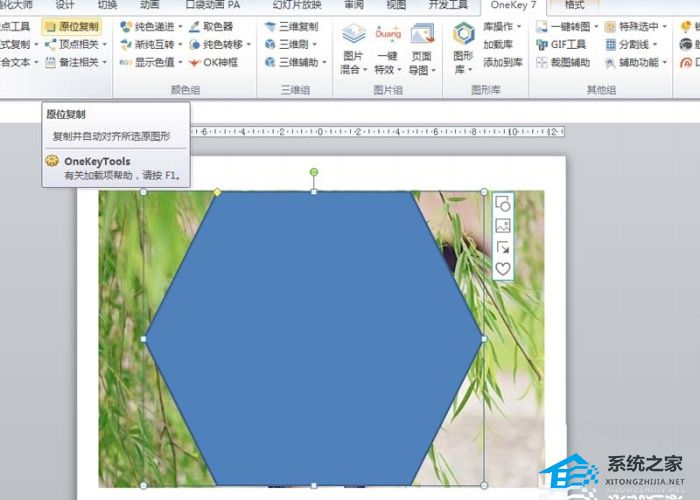Launch the OK神框 tool
Image resolution: width=700 pixels, height=500 pixels.
tap(213, 62)
